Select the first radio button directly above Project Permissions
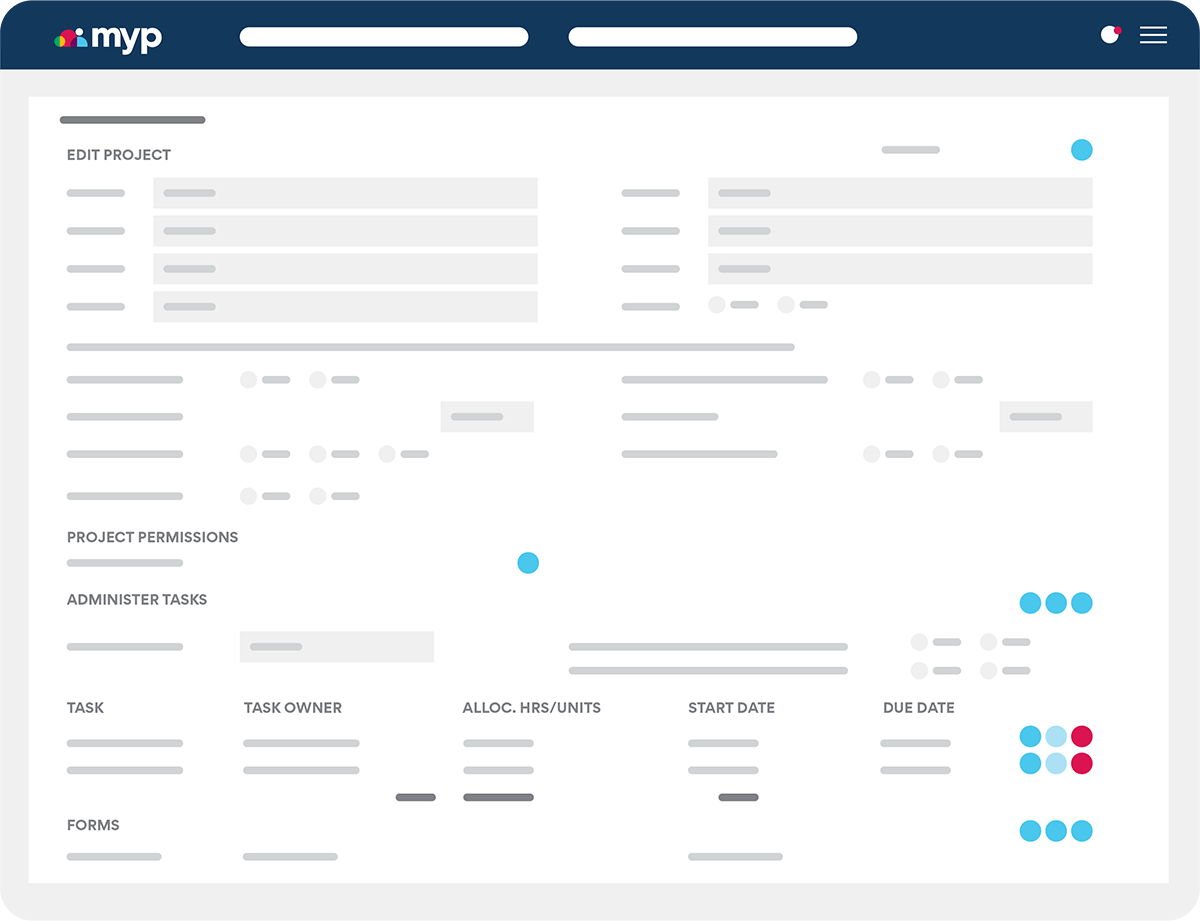The height and width of the screenshot is (921, 1200). coord(249,496)
